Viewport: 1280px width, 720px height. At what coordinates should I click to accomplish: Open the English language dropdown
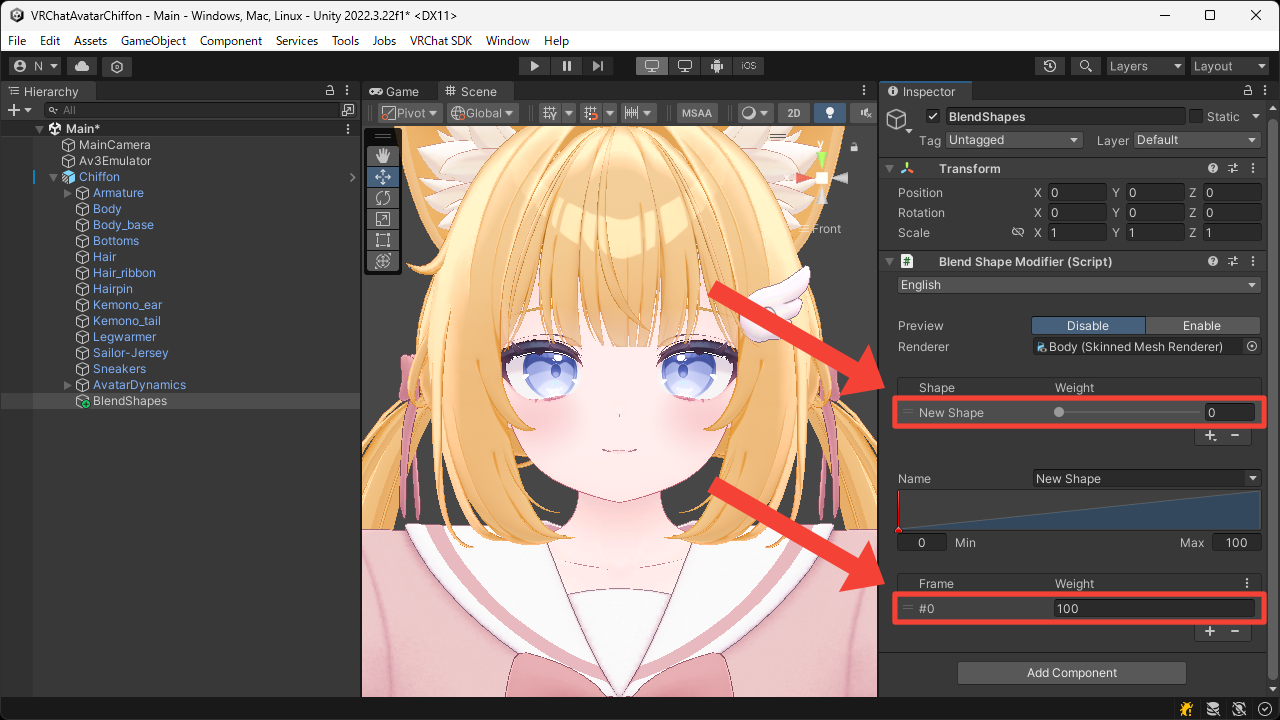(x=1078, y=285)
